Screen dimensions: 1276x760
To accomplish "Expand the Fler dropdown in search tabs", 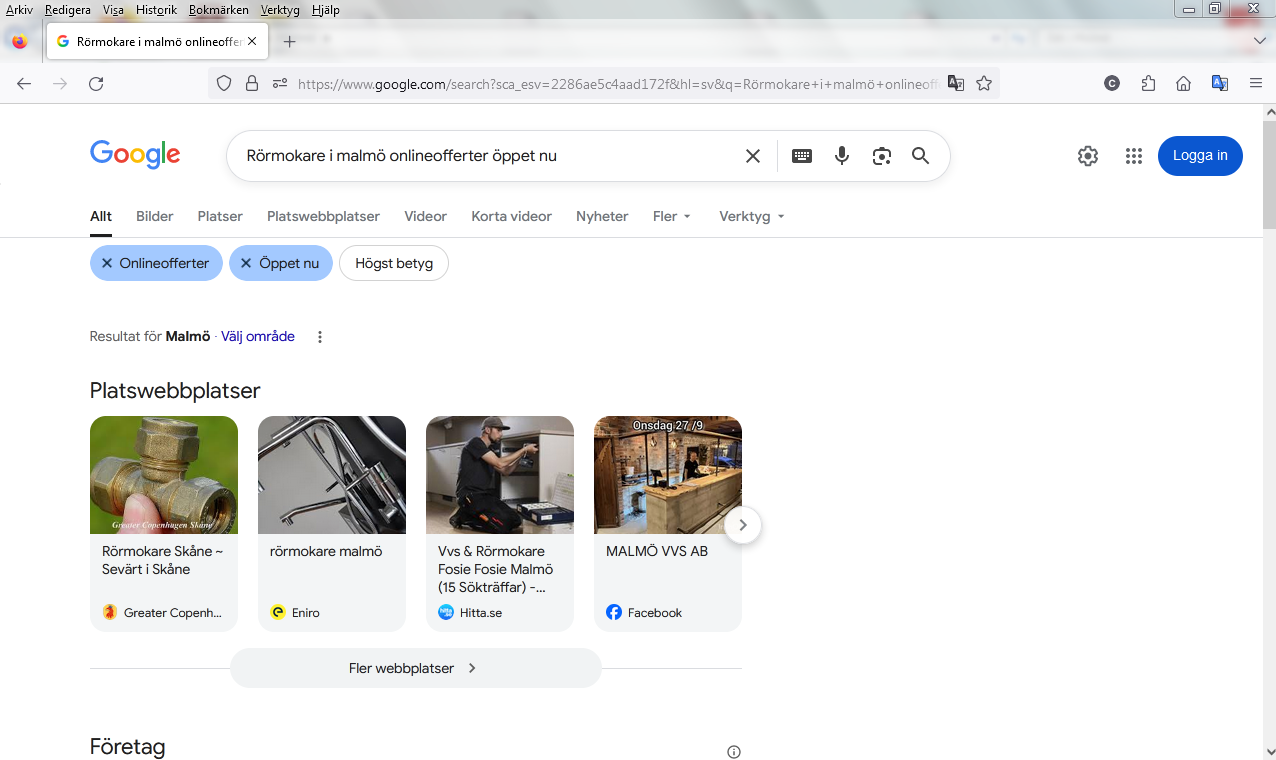I will (x=672, y=216).
